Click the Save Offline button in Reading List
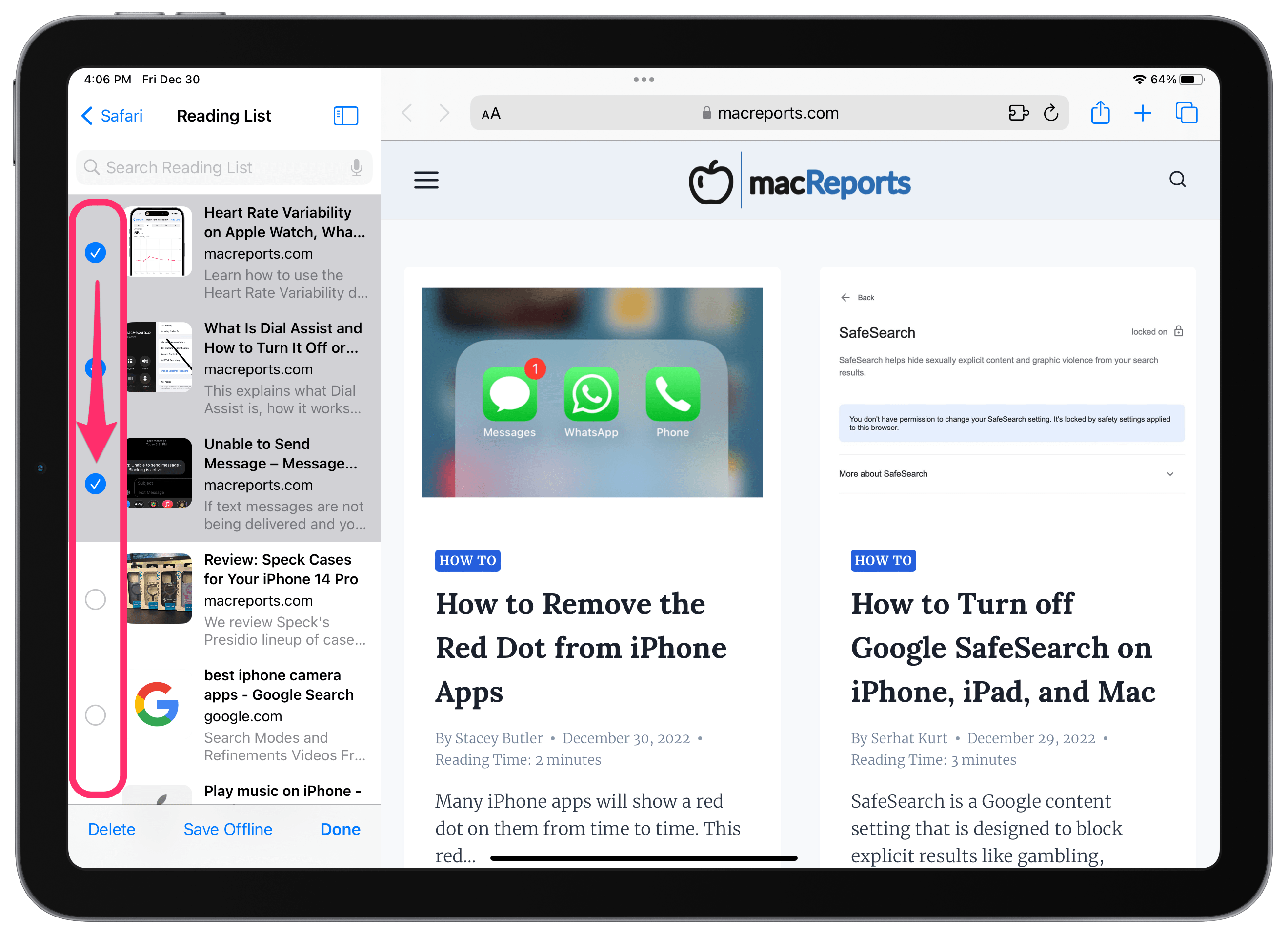 tap(227, 828)
